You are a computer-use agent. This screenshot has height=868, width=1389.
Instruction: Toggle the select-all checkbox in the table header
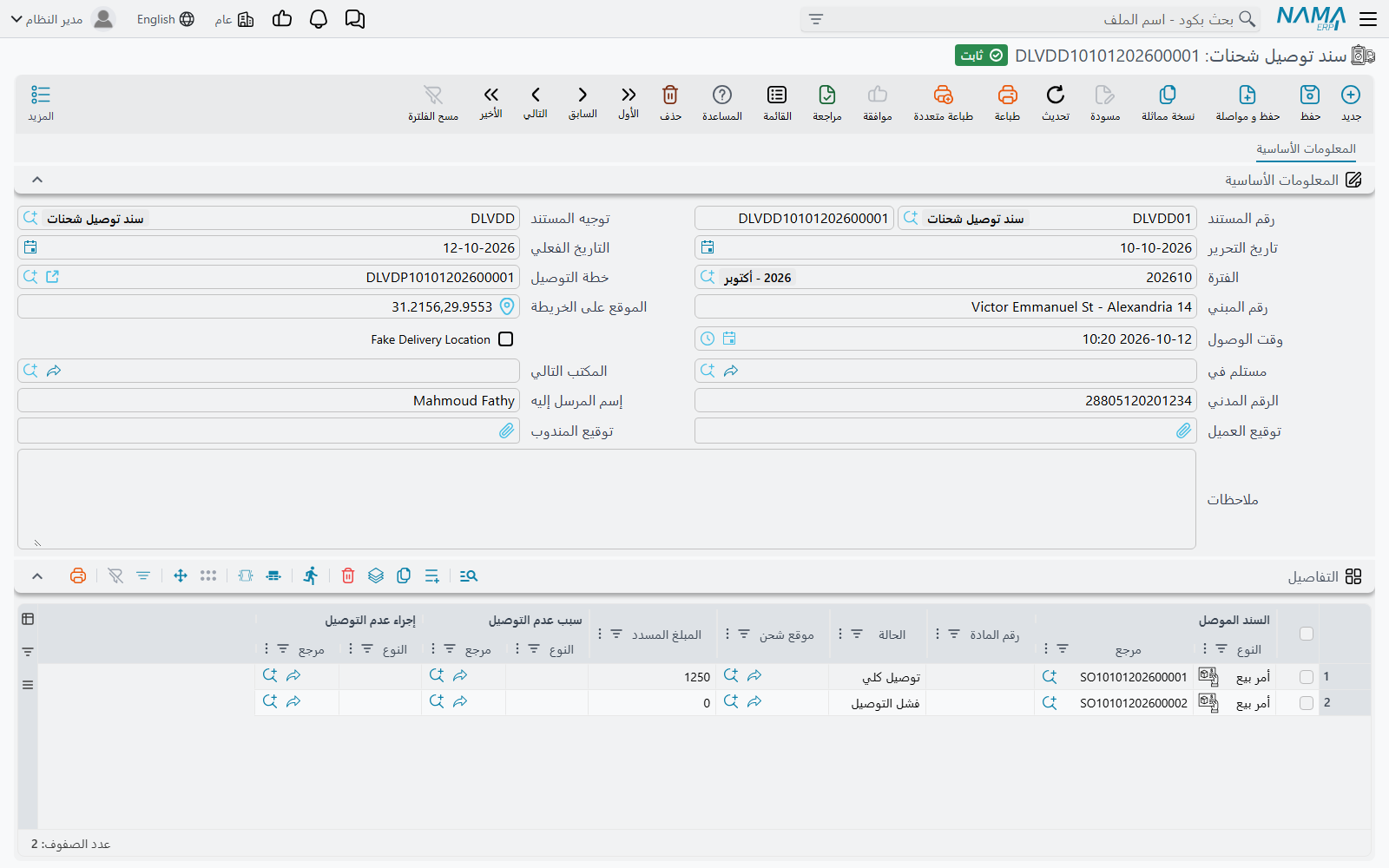pyautogui.click(x=1307, y=634)
